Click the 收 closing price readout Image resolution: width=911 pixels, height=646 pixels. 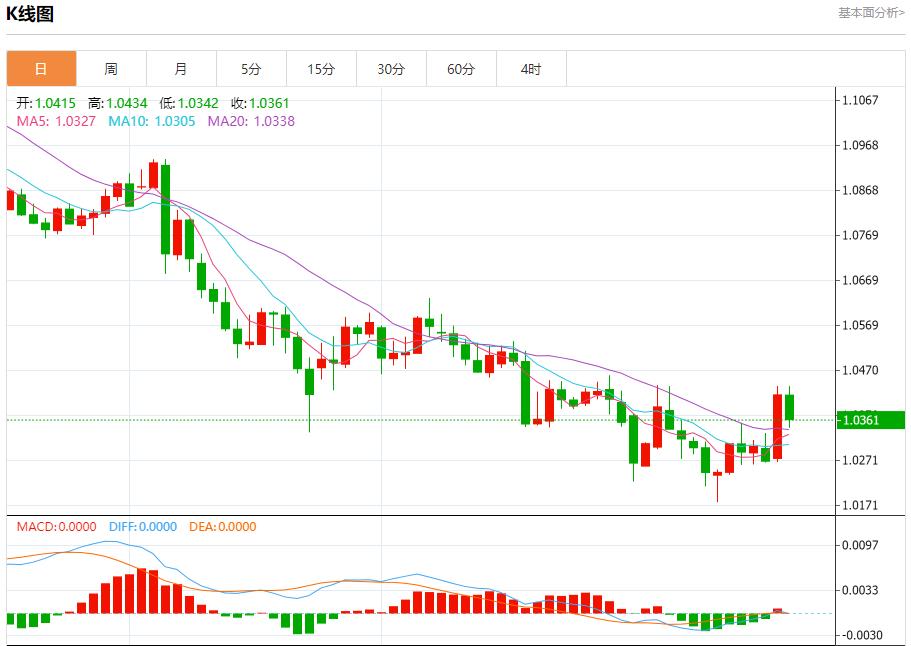click(261, 103)
